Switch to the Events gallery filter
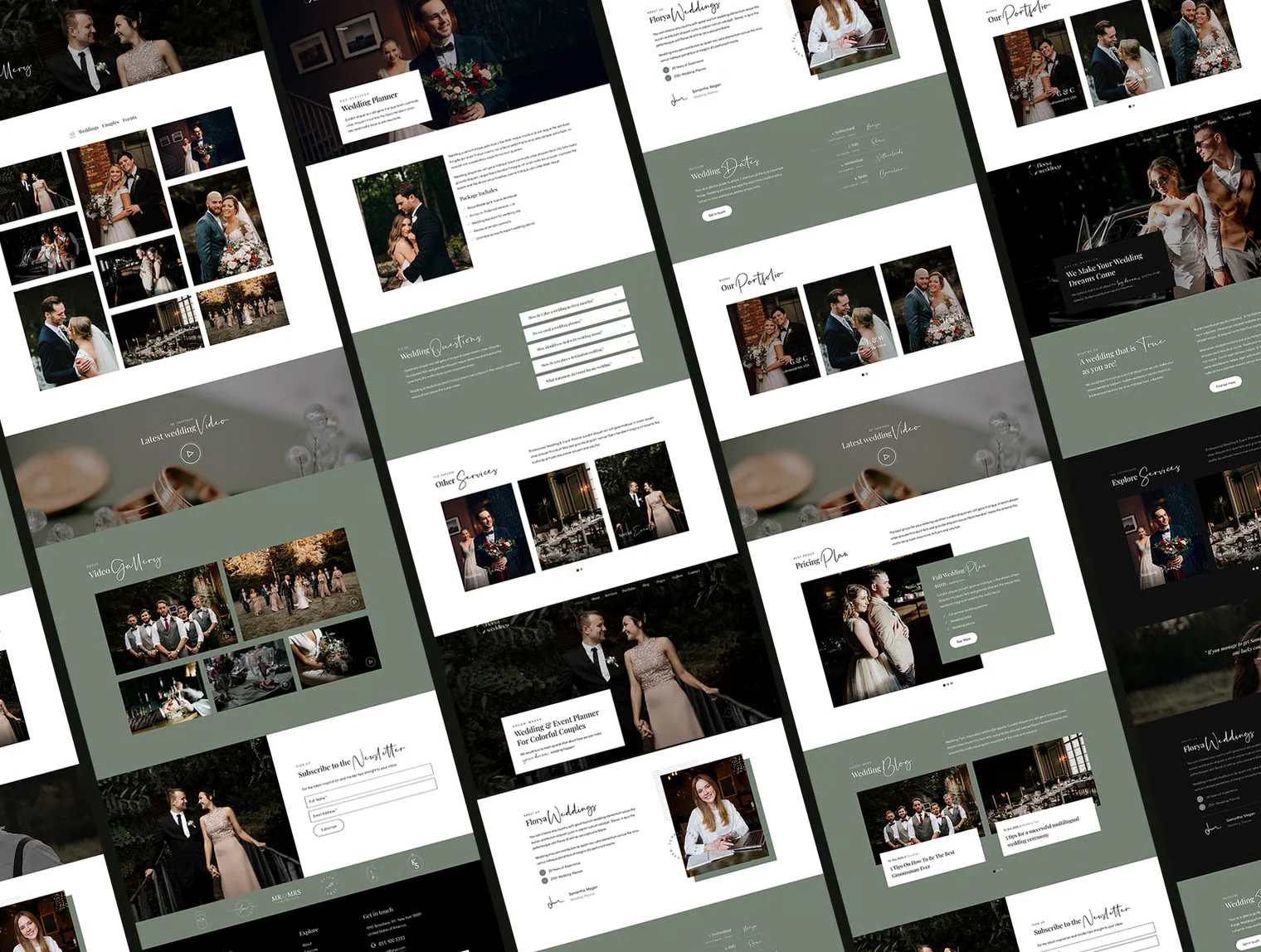The image size is (1261, 952). (129, 119)
